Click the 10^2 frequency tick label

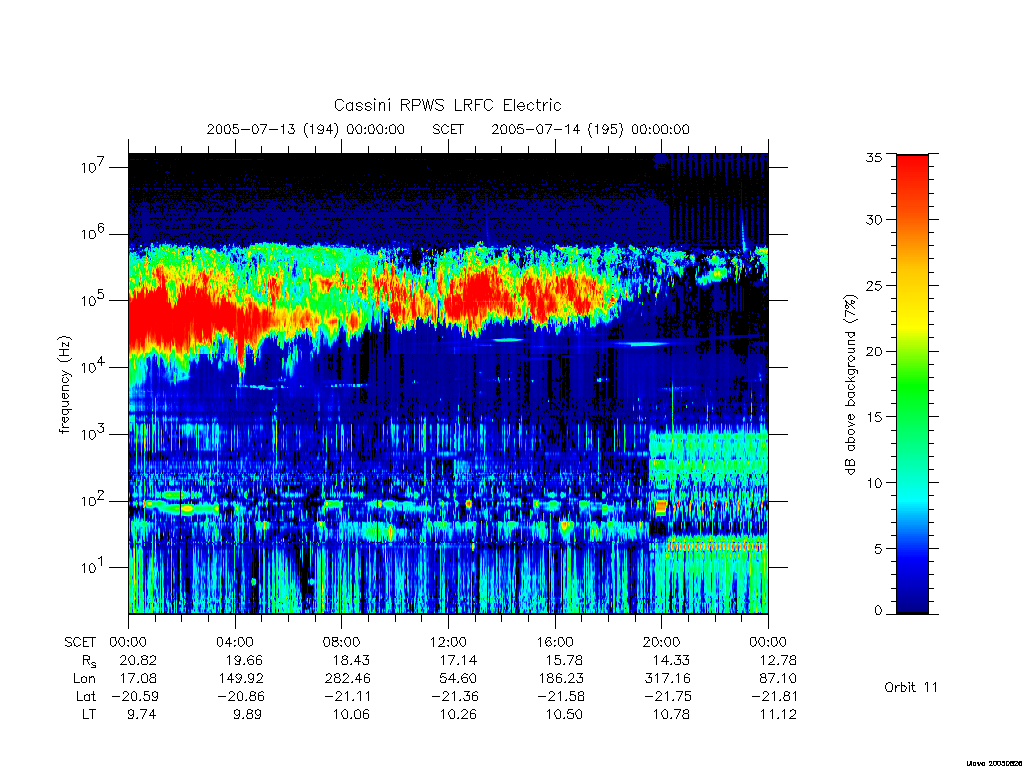(x=94, y=501)
